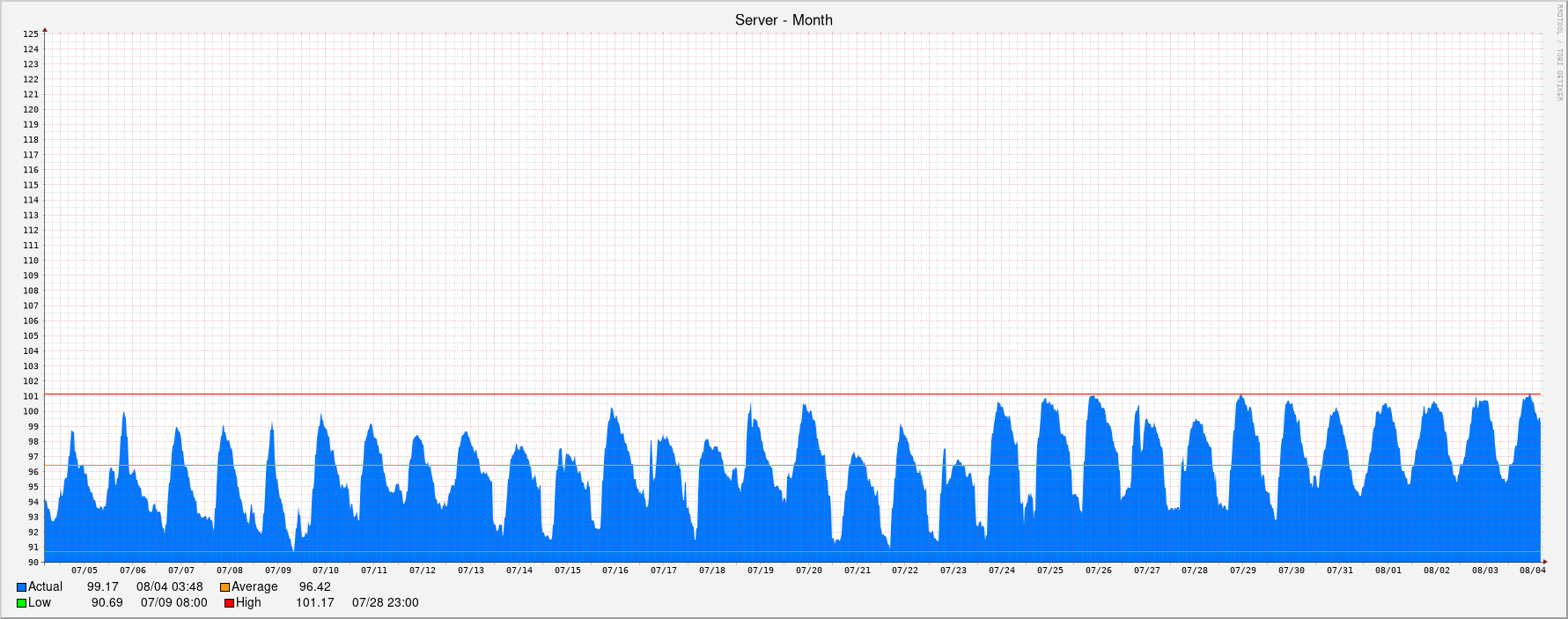Click the red High legend swatch
Screen dimensions: 1568x619
pyautogui.click(x=229, y=603)
